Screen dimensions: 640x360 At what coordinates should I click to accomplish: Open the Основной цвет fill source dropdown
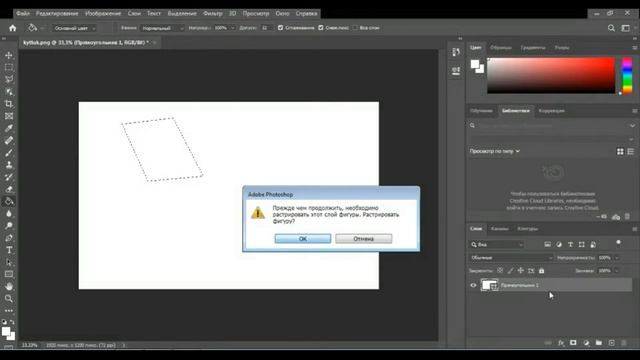point(75,28)
